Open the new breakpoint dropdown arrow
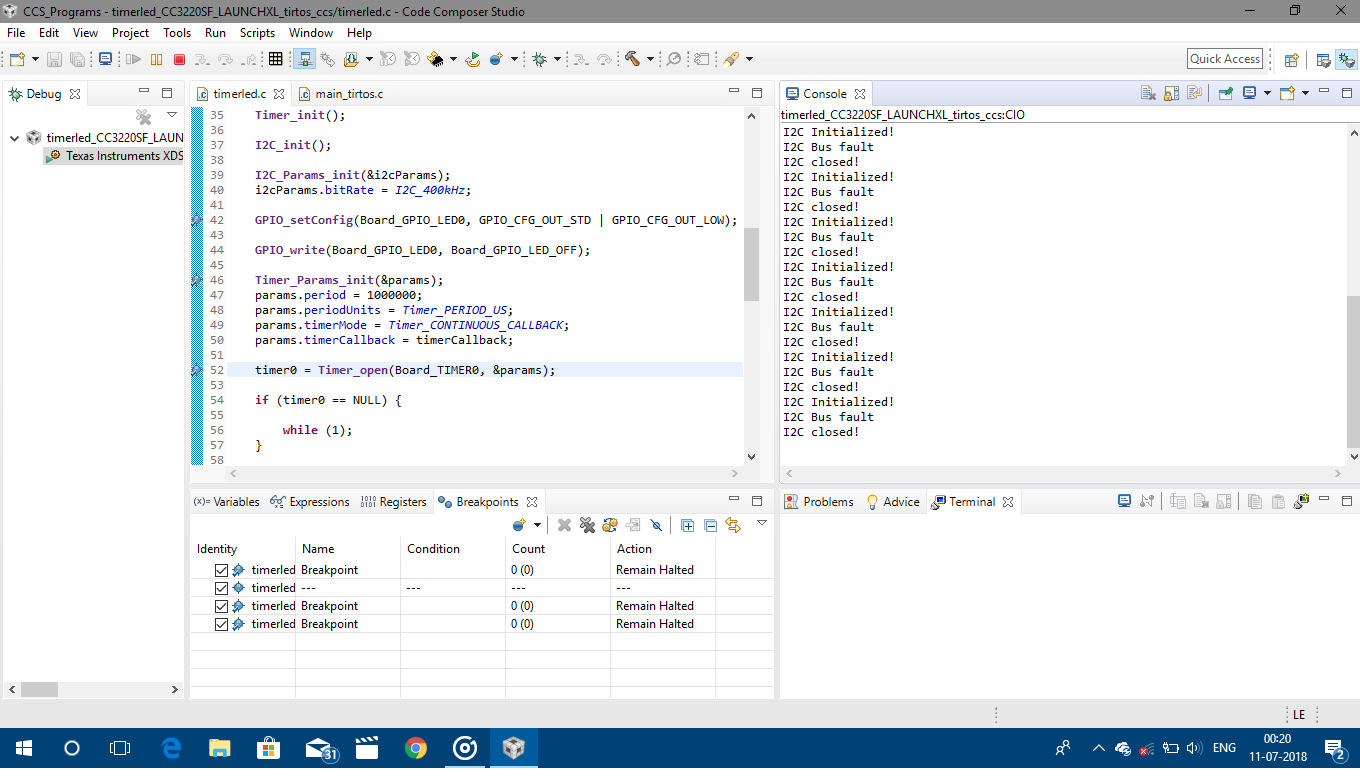Screen dimensions: 1360x784 (x=537, y=525)
